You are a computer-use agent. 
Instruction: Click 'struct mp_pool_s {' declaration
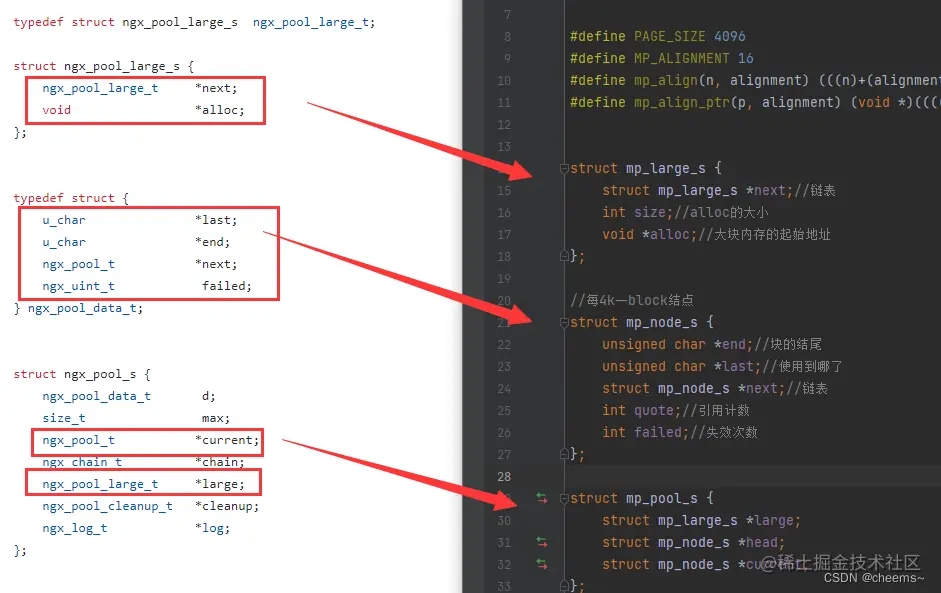642,498
